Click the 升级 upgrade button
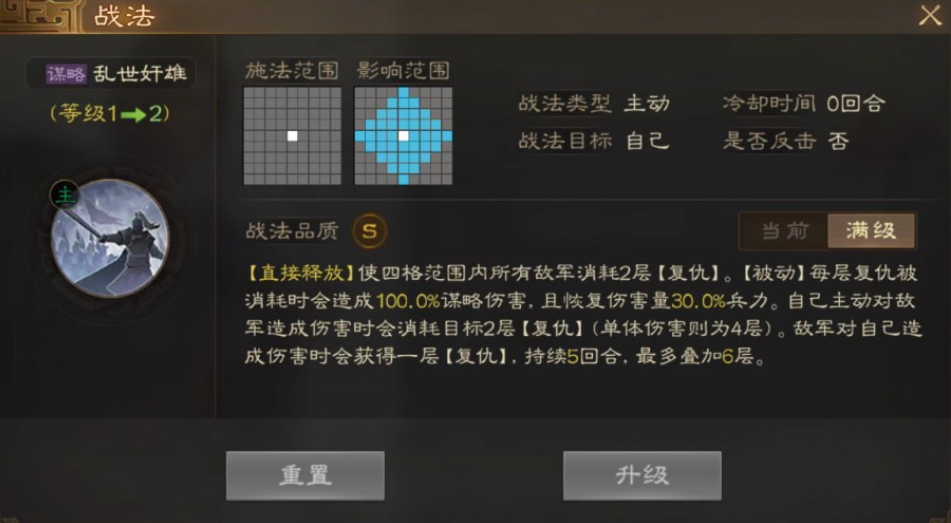951x523 pixels. [642, 476]
